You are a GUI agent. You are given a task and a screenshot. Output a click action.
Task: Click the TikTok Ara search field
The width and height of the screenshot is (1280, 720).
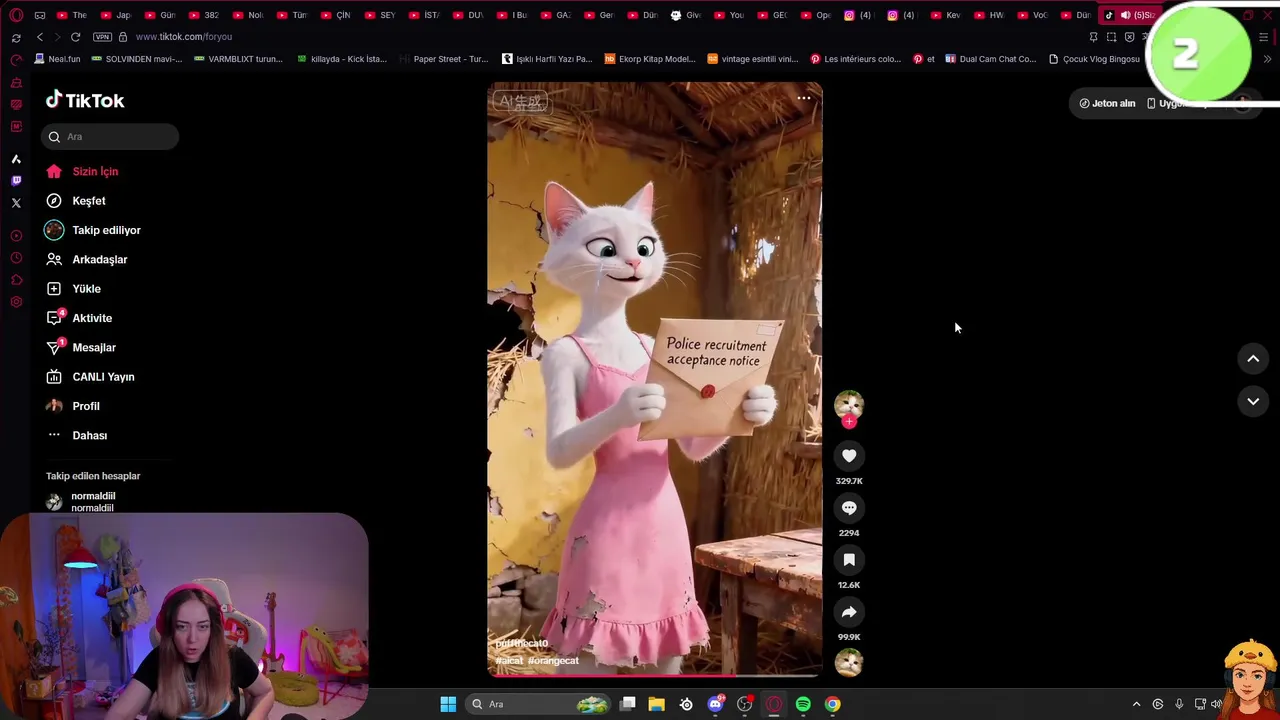(110, 137)
